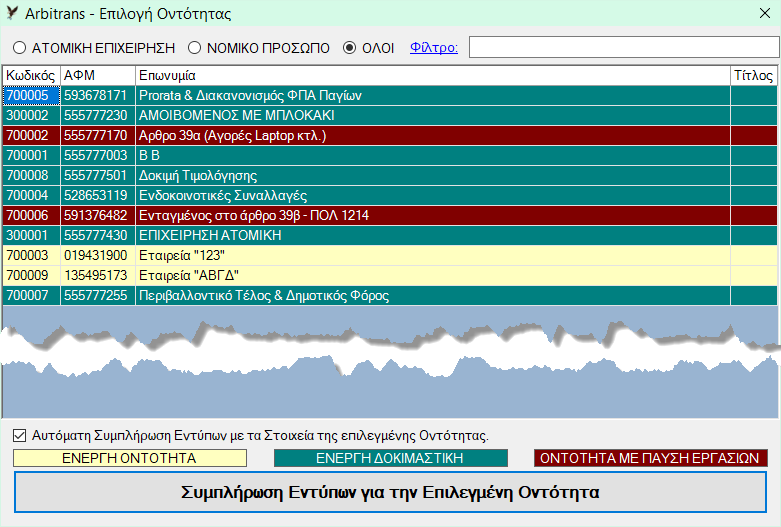
Task: Click Συμπλήρωση Εντύπων για την Επιλεγμένη Οντότητα button
Action: click(x=390, y=492)
